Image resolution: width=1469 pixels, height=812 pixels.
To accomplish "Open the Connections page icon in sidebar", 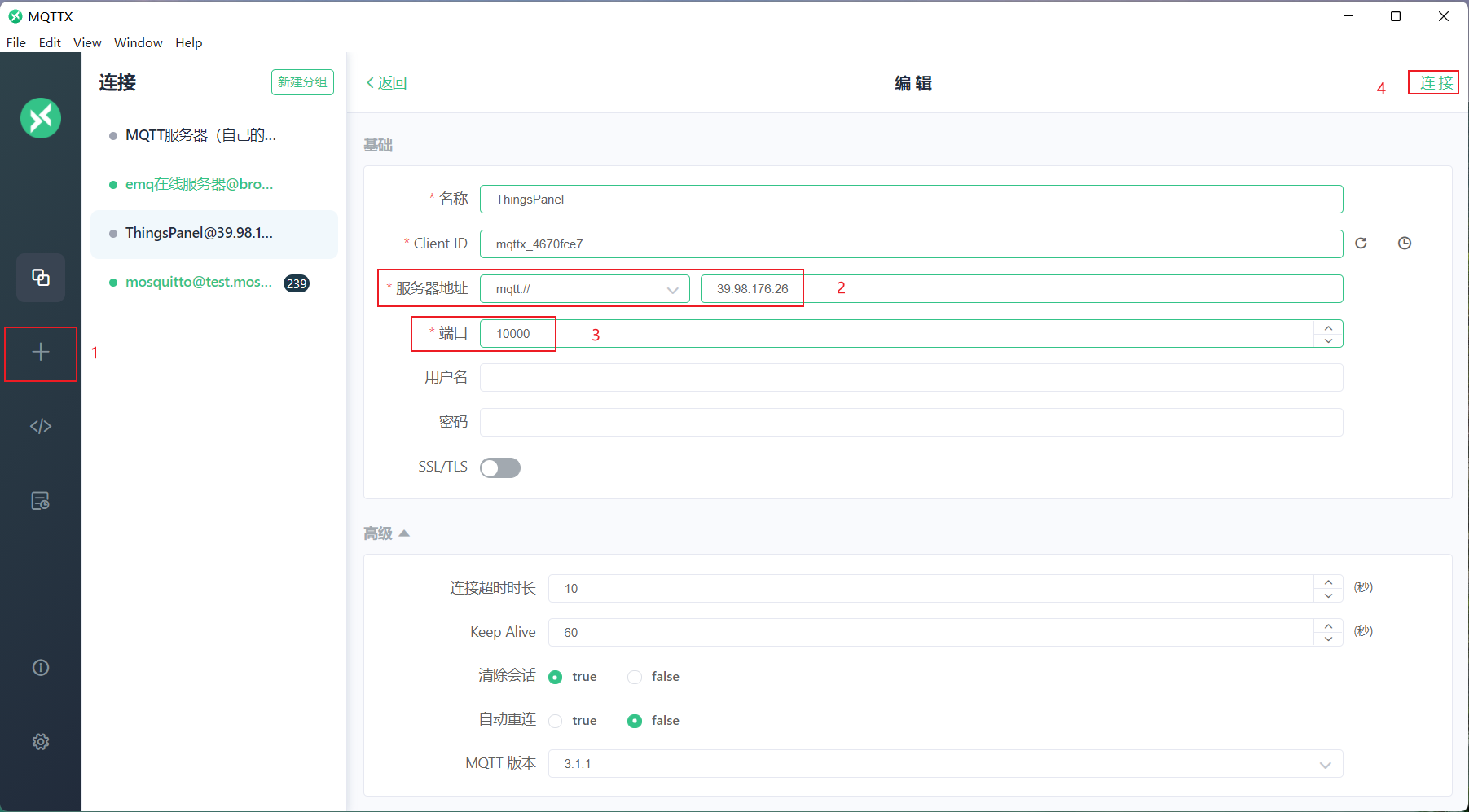I will [41, 278].
